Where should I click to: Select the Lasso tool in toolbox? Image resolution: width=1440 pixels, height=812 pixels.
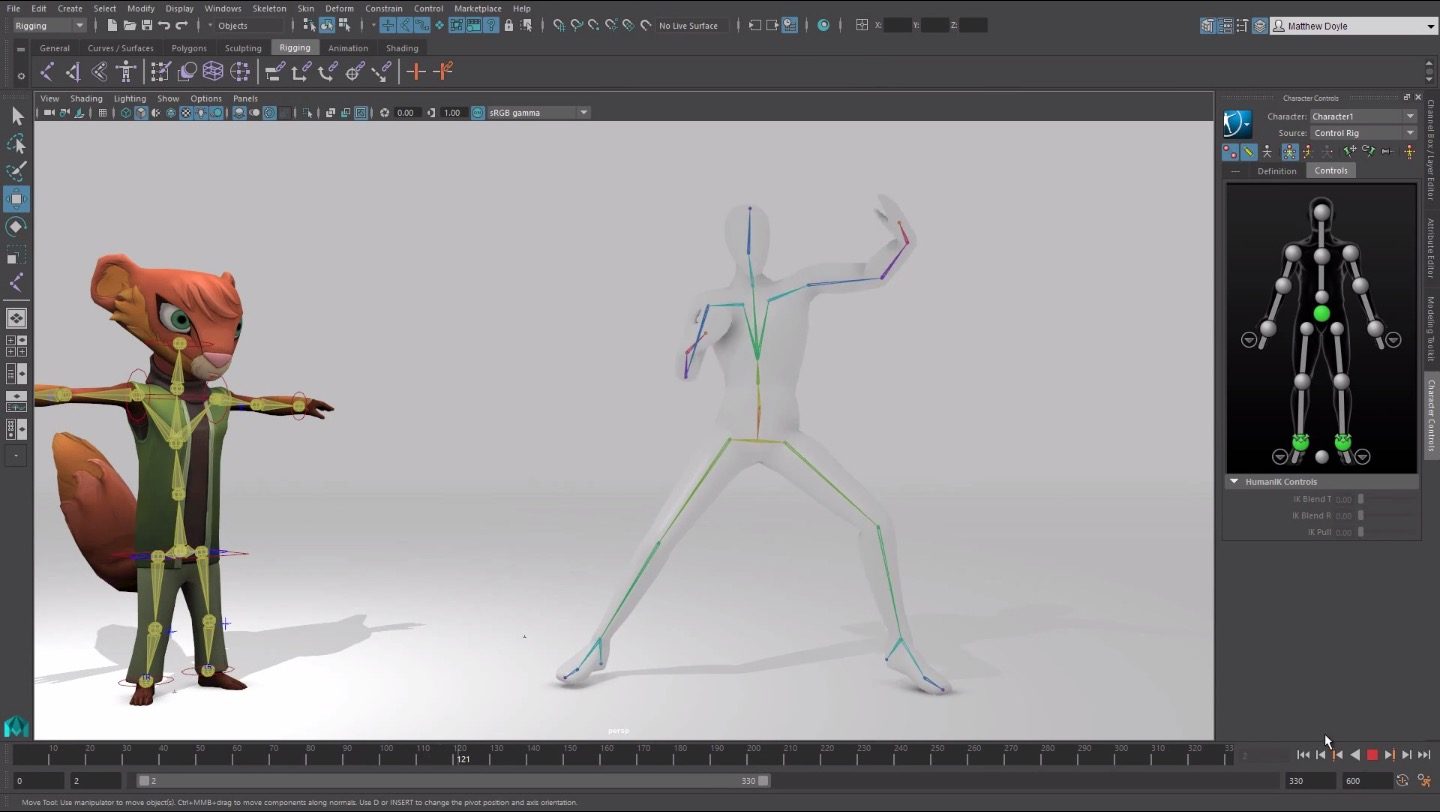17,144
